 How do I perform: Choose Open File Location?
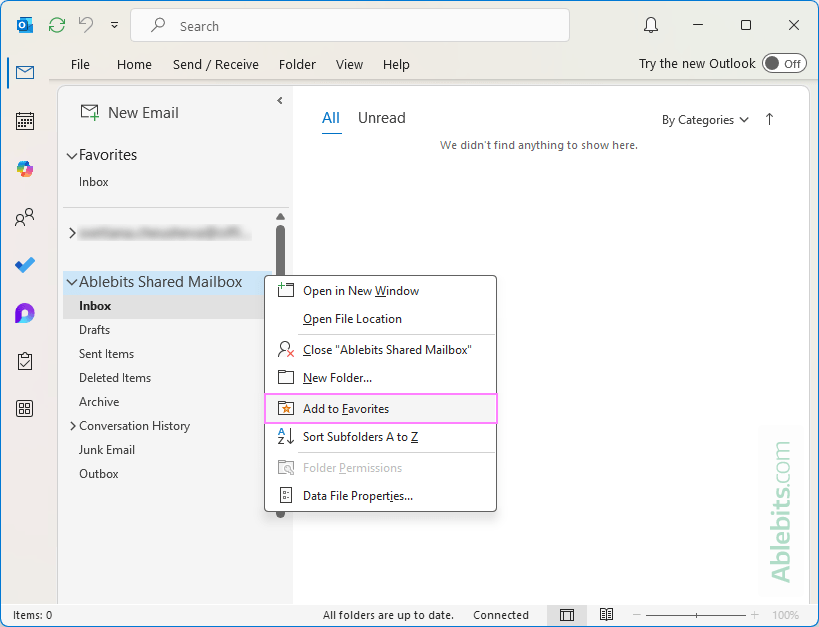tap(380, 319)
